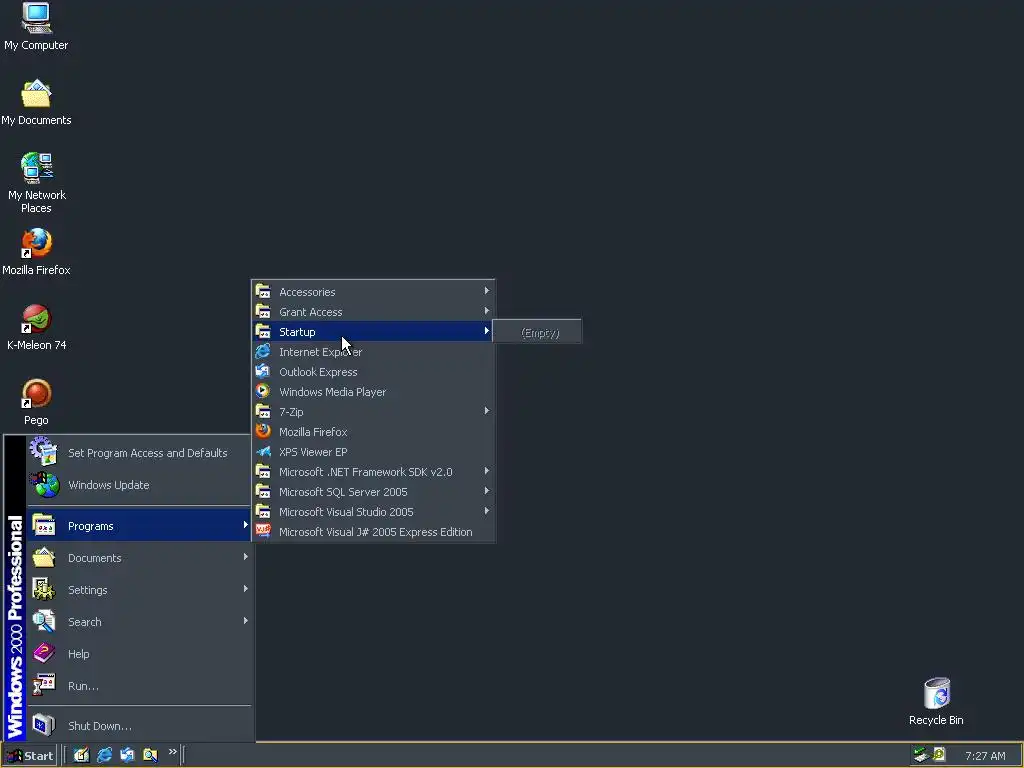This screenshot has height=768, width=1024.
Task: Open Set Program Access and Defaults
Action: tap(138, 453)
